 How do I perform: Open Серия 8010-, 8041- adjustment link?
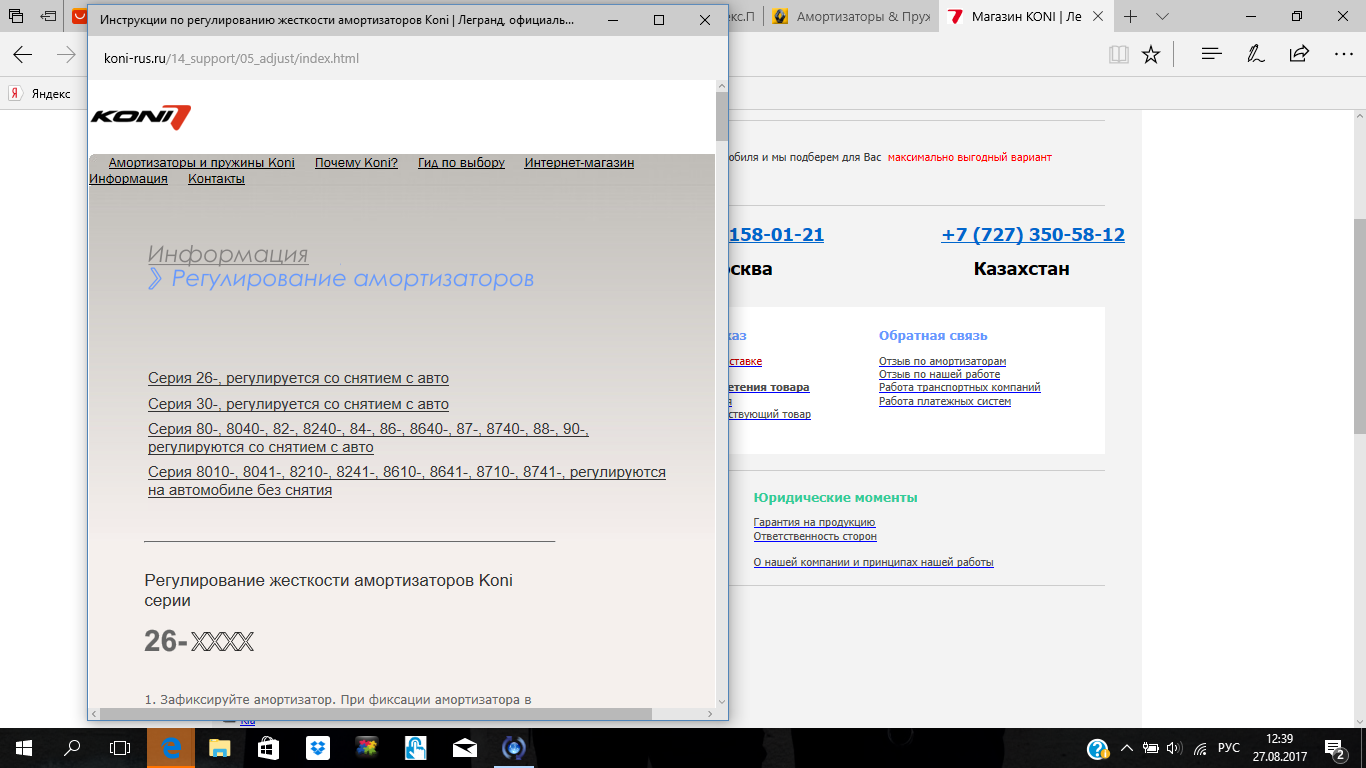[407, 481]
